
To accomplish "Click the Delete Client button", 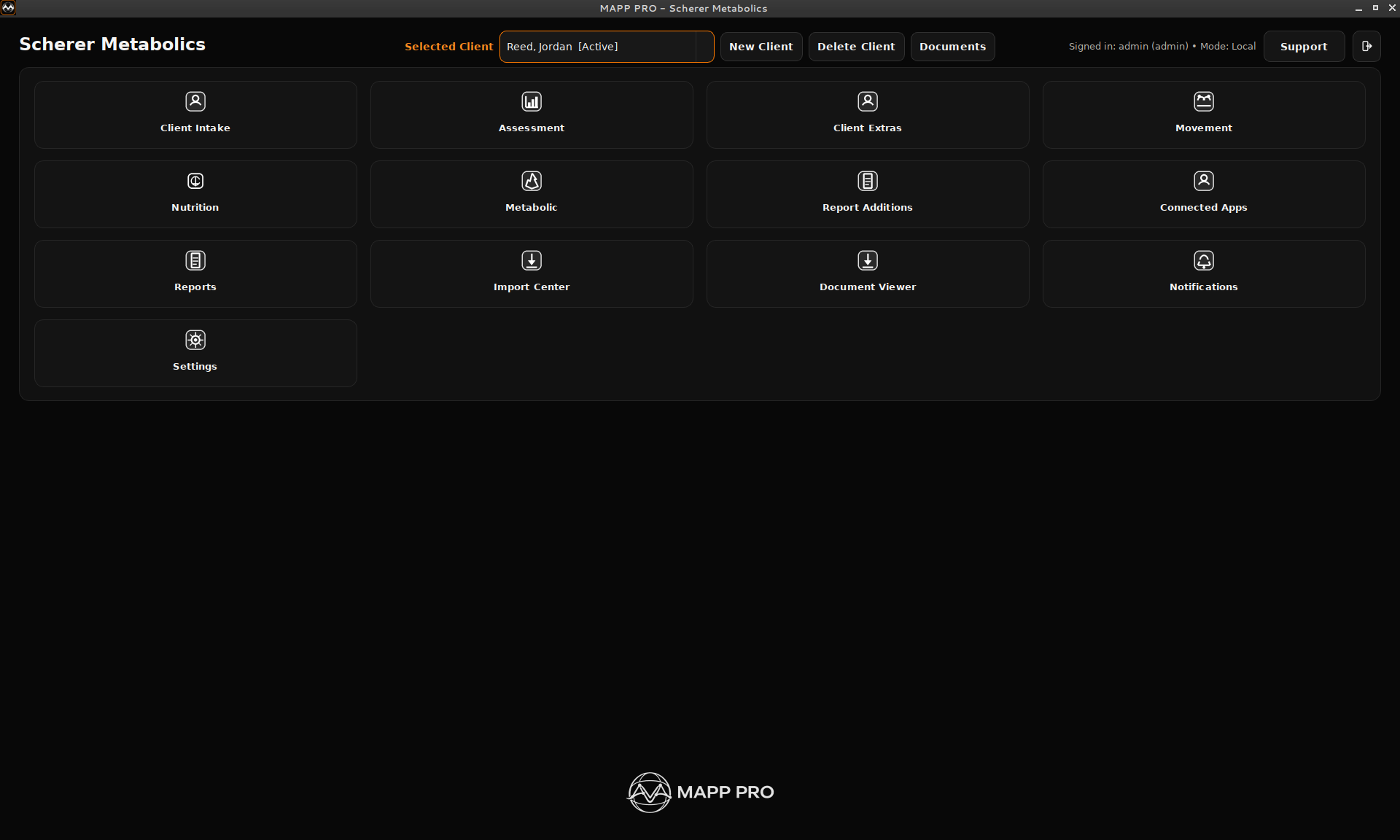I will [x=856, y=47].
